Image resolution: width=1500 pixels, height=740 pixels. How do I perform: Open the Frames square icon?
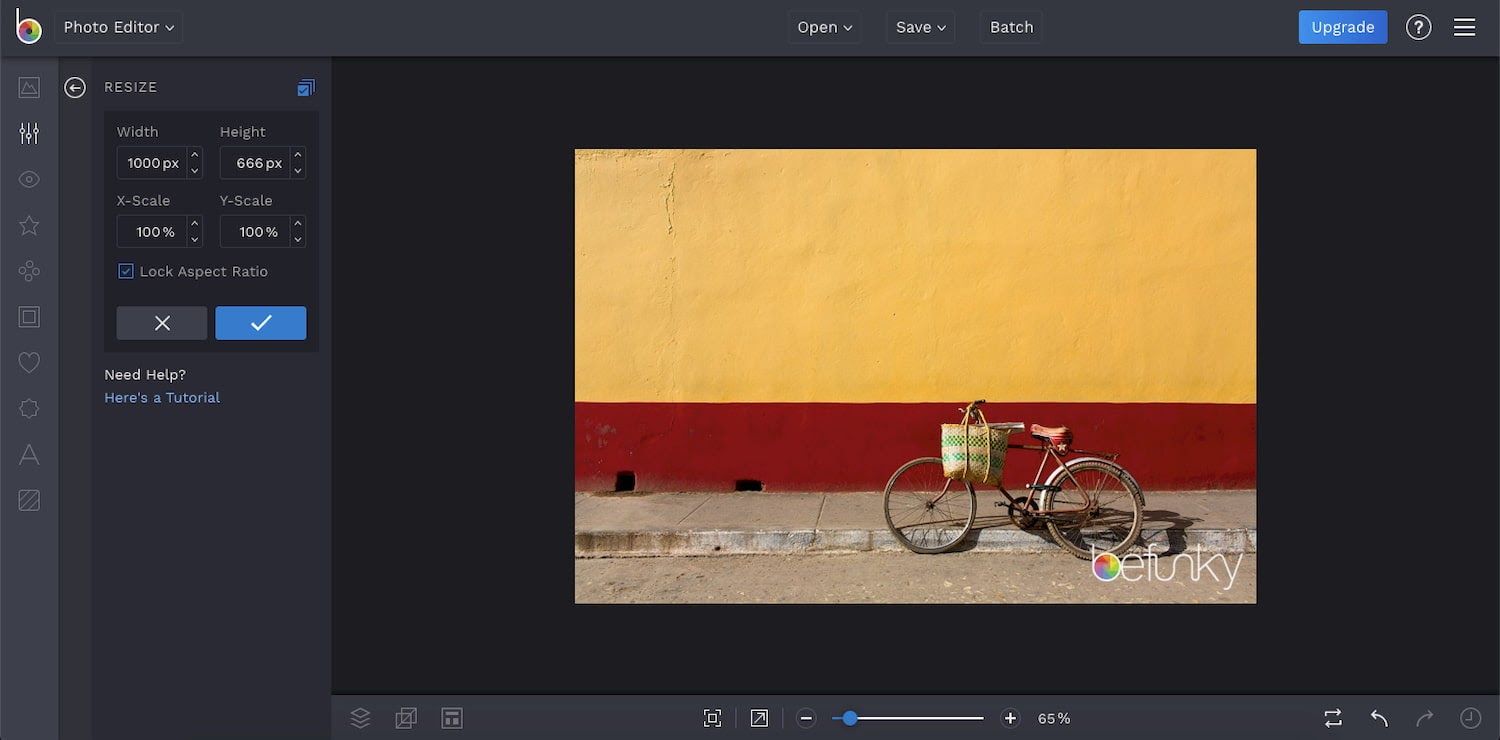pyautogui.click(x=29, y=317)
